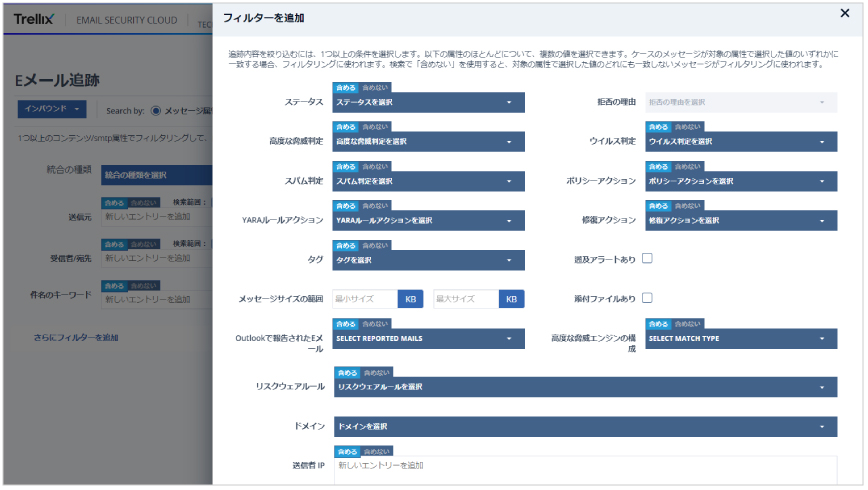Image resolution: width=868 pixels, height=490 pixels.
Task: Click the 送信元 entry field in background
Action: (x=157, y=216)
